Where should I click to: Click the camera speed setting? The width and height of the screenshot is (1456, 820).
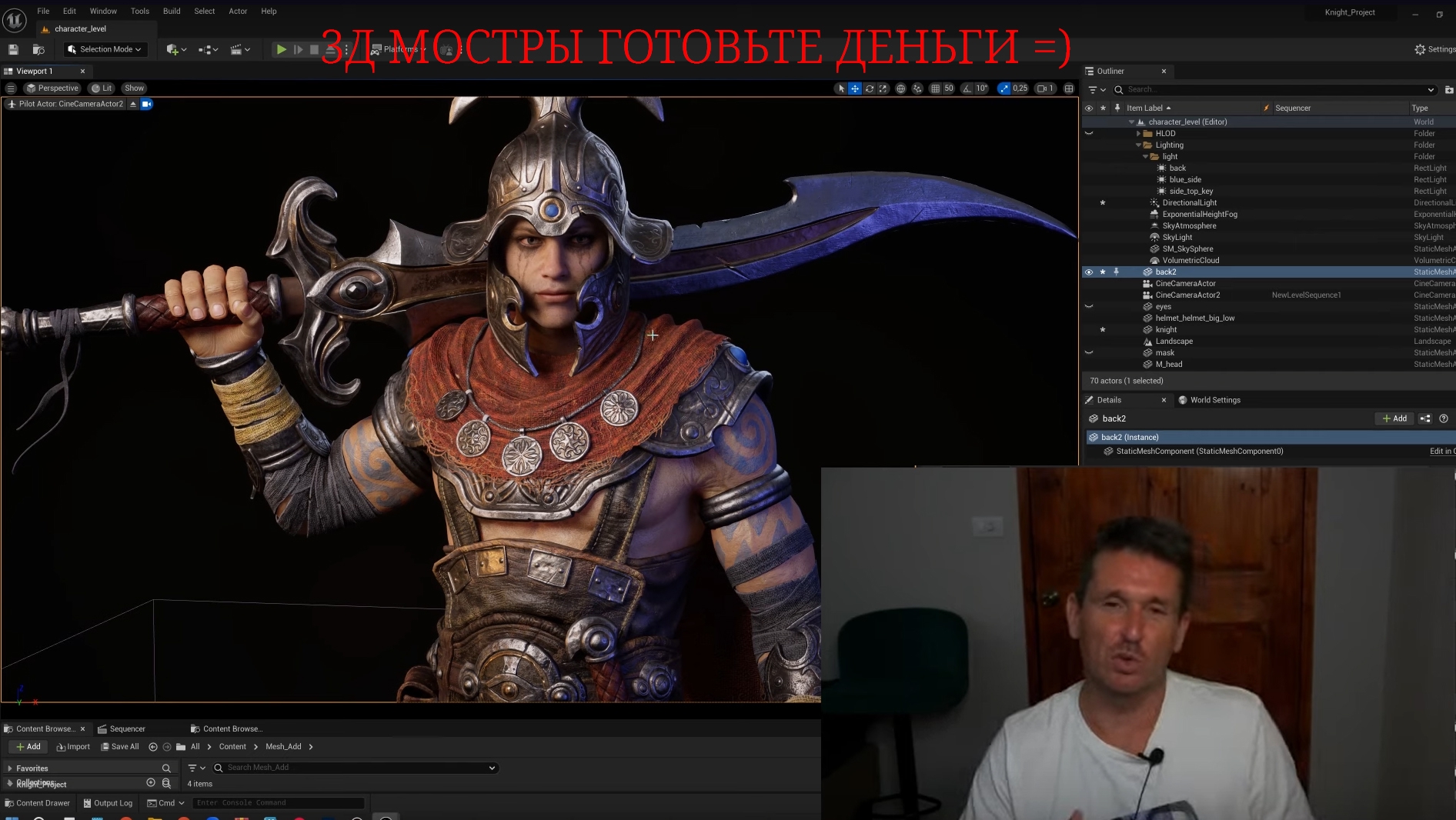pyautogui.click(x=1045, y=88)
